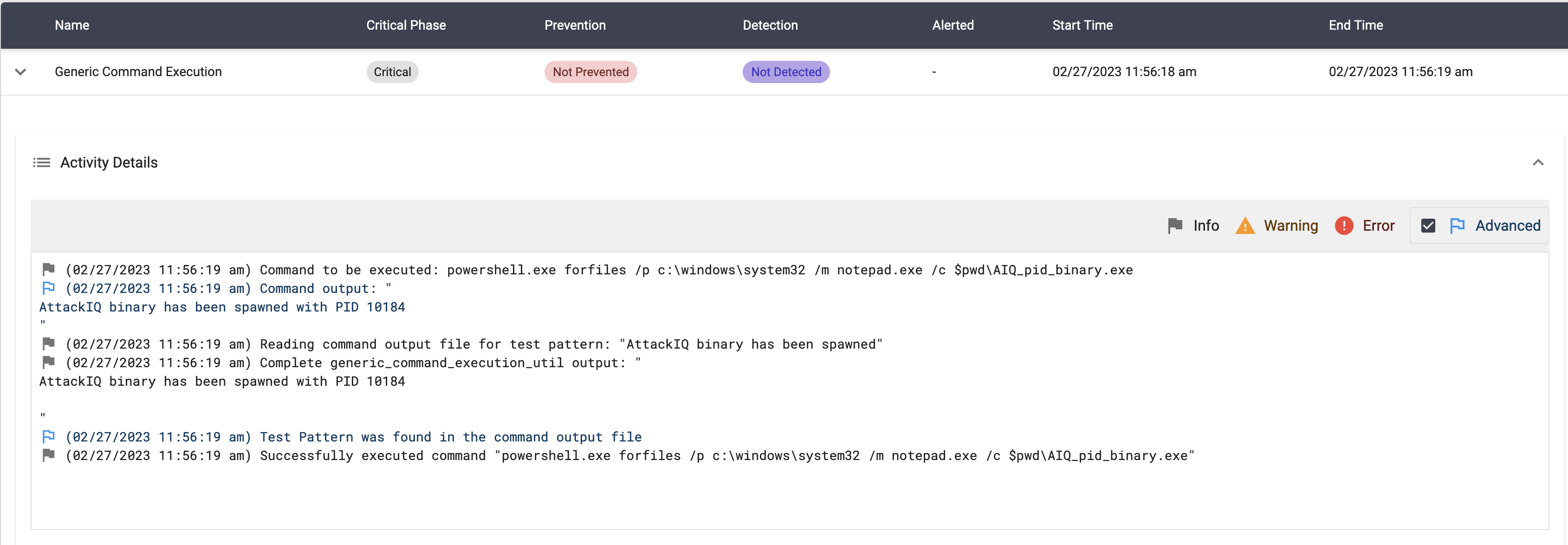The image size is (1568, 545).
Task: Click the Not Detected status badge
Action: click(785, 72)
